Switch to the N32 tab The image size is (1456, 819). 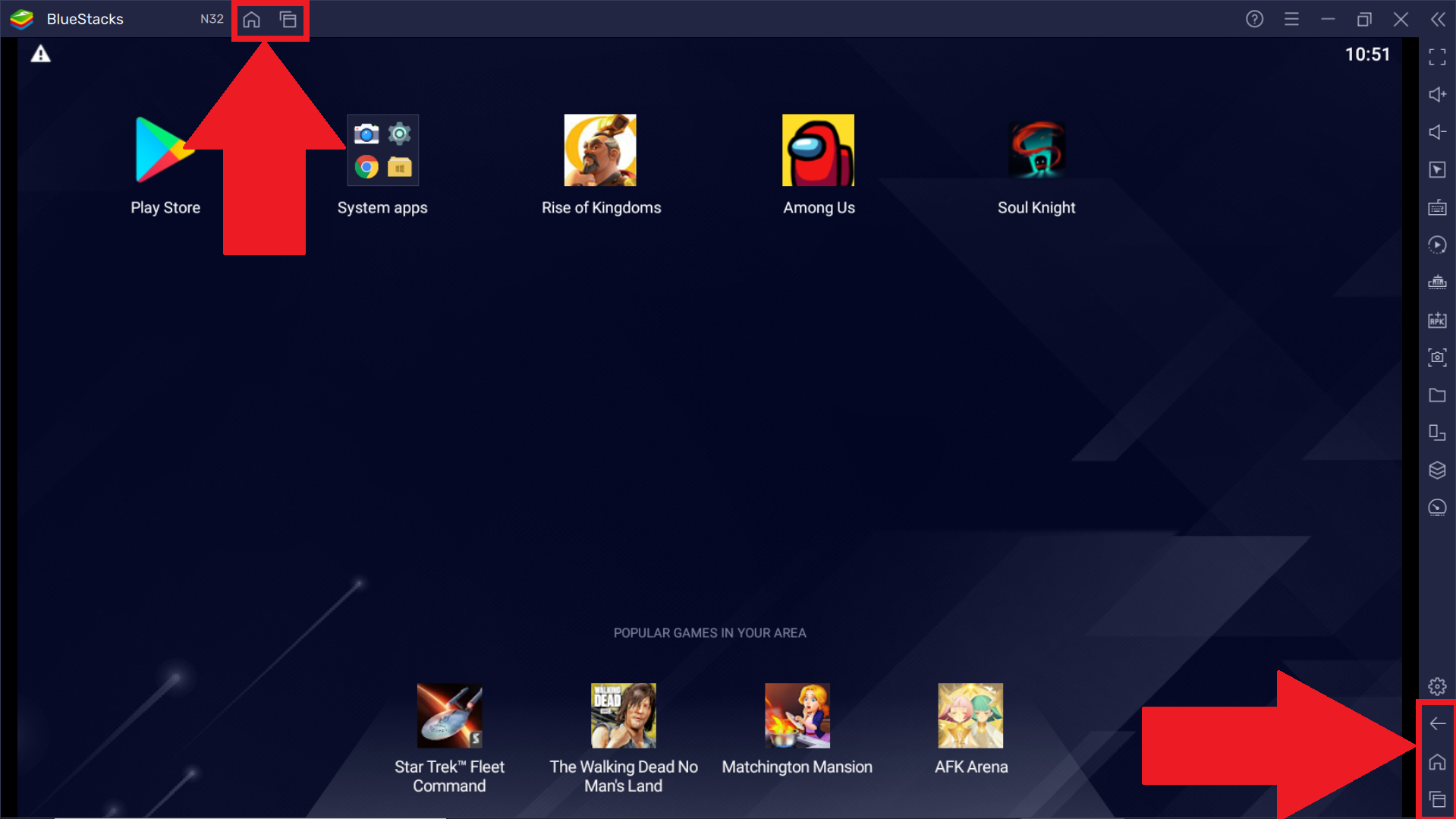(x=211, y=19)
